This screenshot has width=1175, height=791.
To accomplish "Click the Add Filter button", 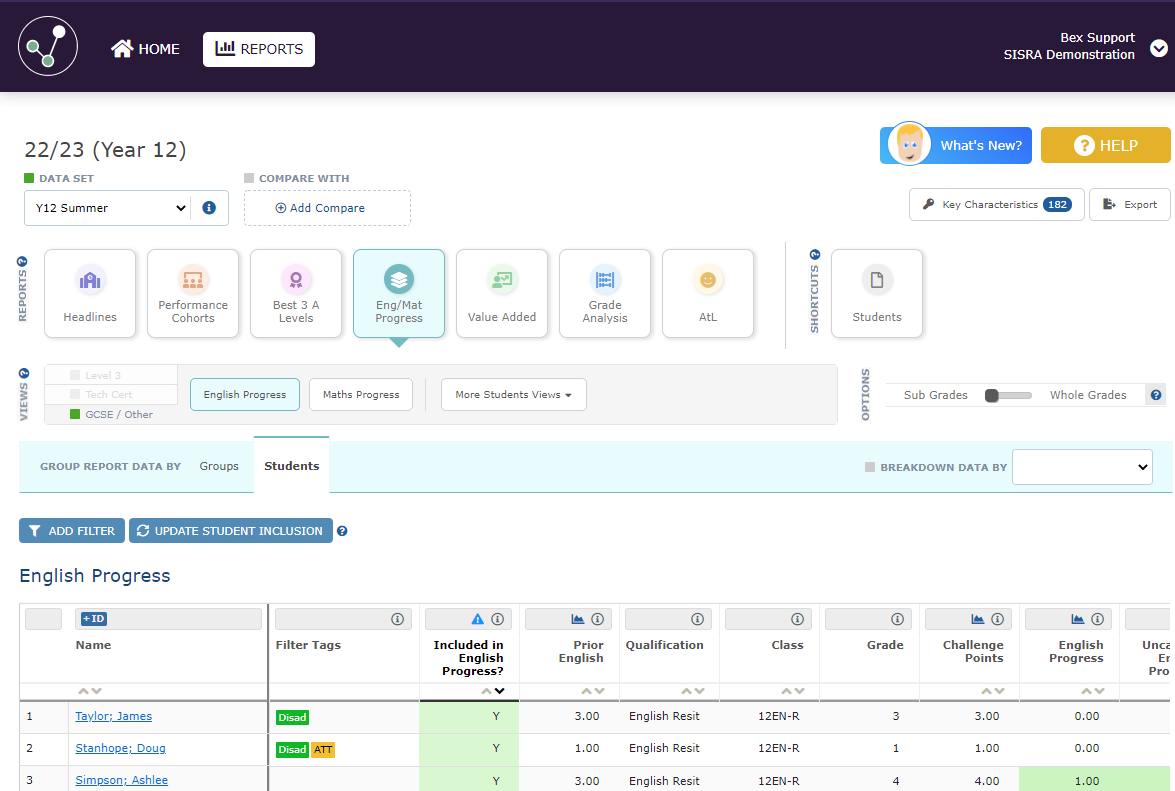I will pyautogui.click(x=72, y=531).
